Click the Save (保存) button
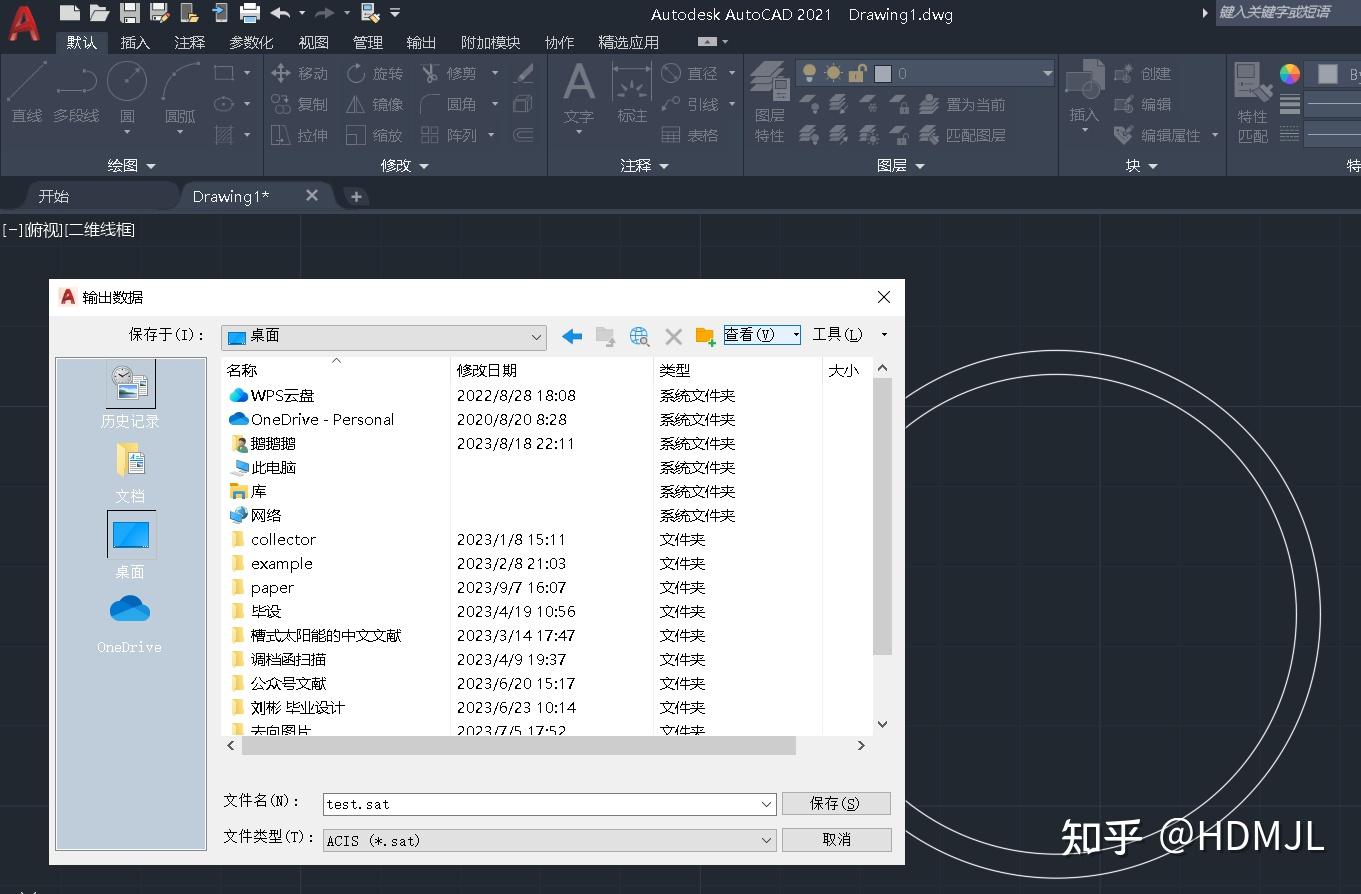 click(836, 803)
